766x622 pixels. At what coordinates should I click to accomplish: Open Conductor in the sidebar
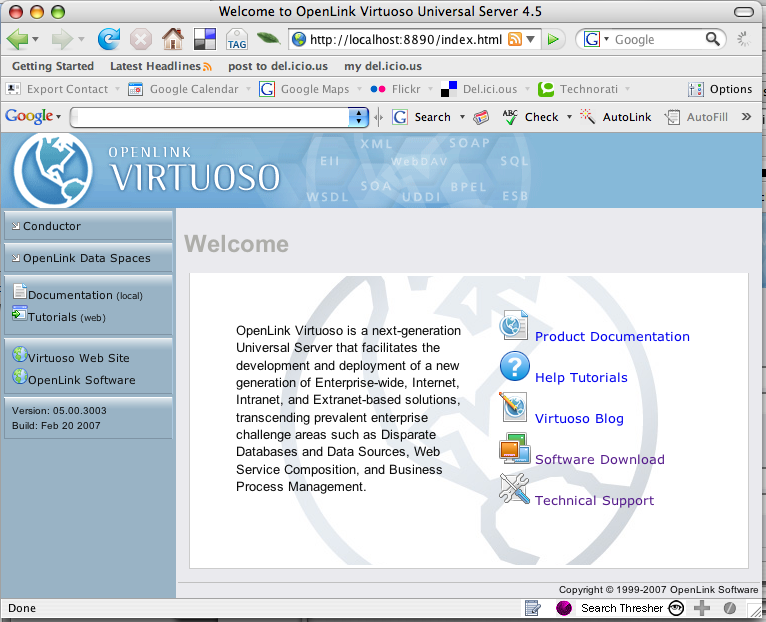click(x=88, y=226)
